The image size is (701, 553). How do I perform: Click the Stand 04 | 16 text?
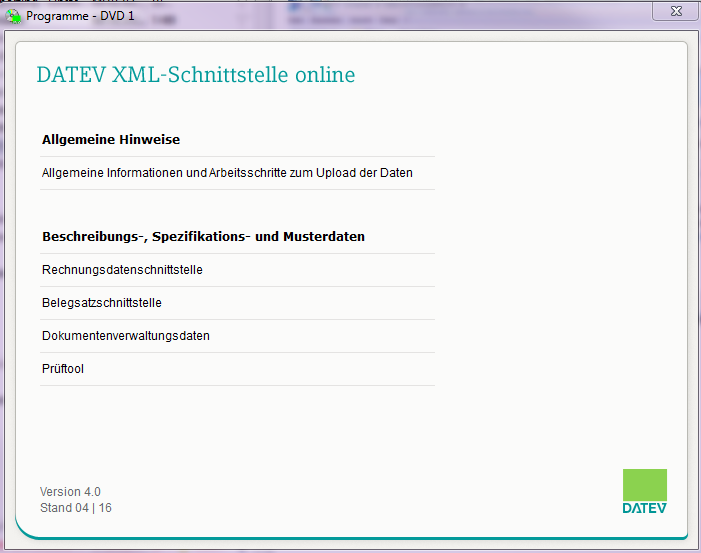pyautogui.click(x=76, y=508)
